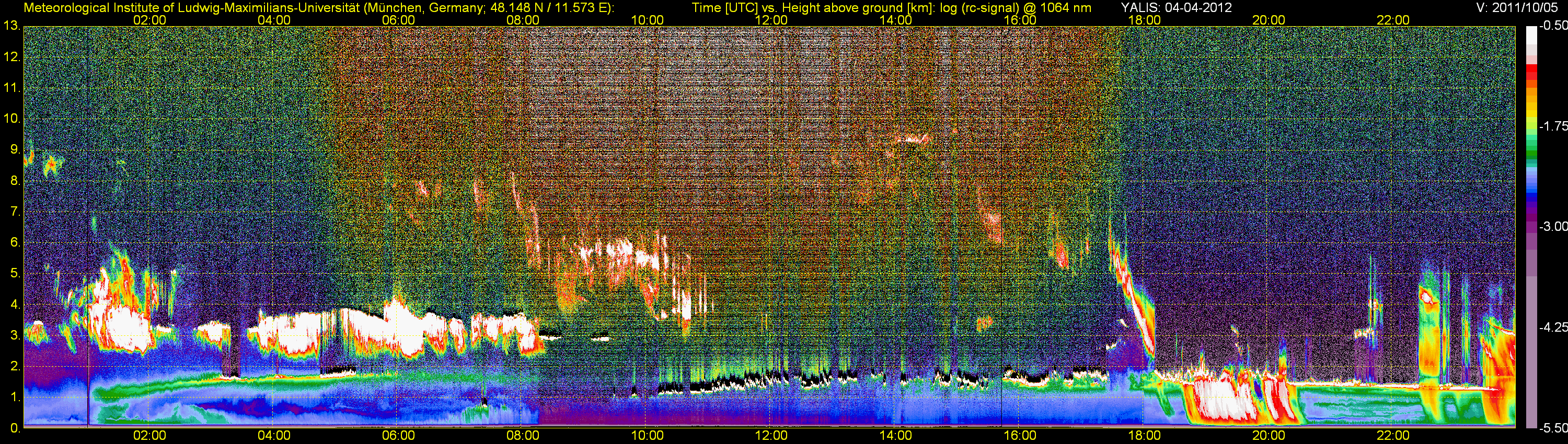This screenshot has height=444, width=1568.
Task: Click the '12.' height axis label
Action: click(11, 57)
